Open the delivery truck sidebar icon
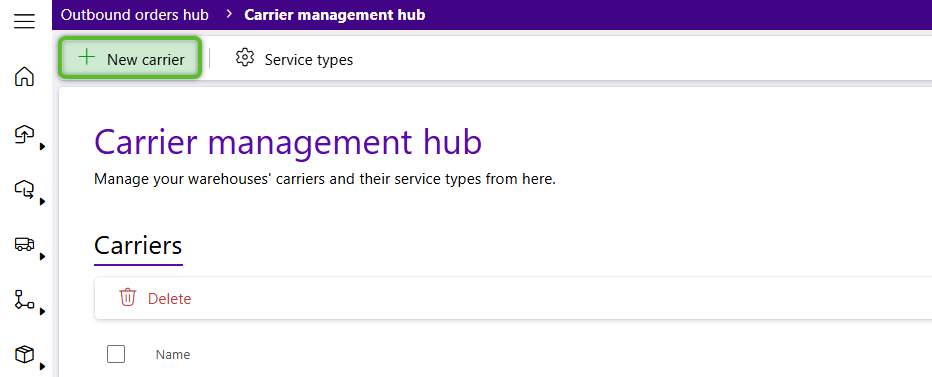Screen dimensions: 932x377 (x=24, y=244)
